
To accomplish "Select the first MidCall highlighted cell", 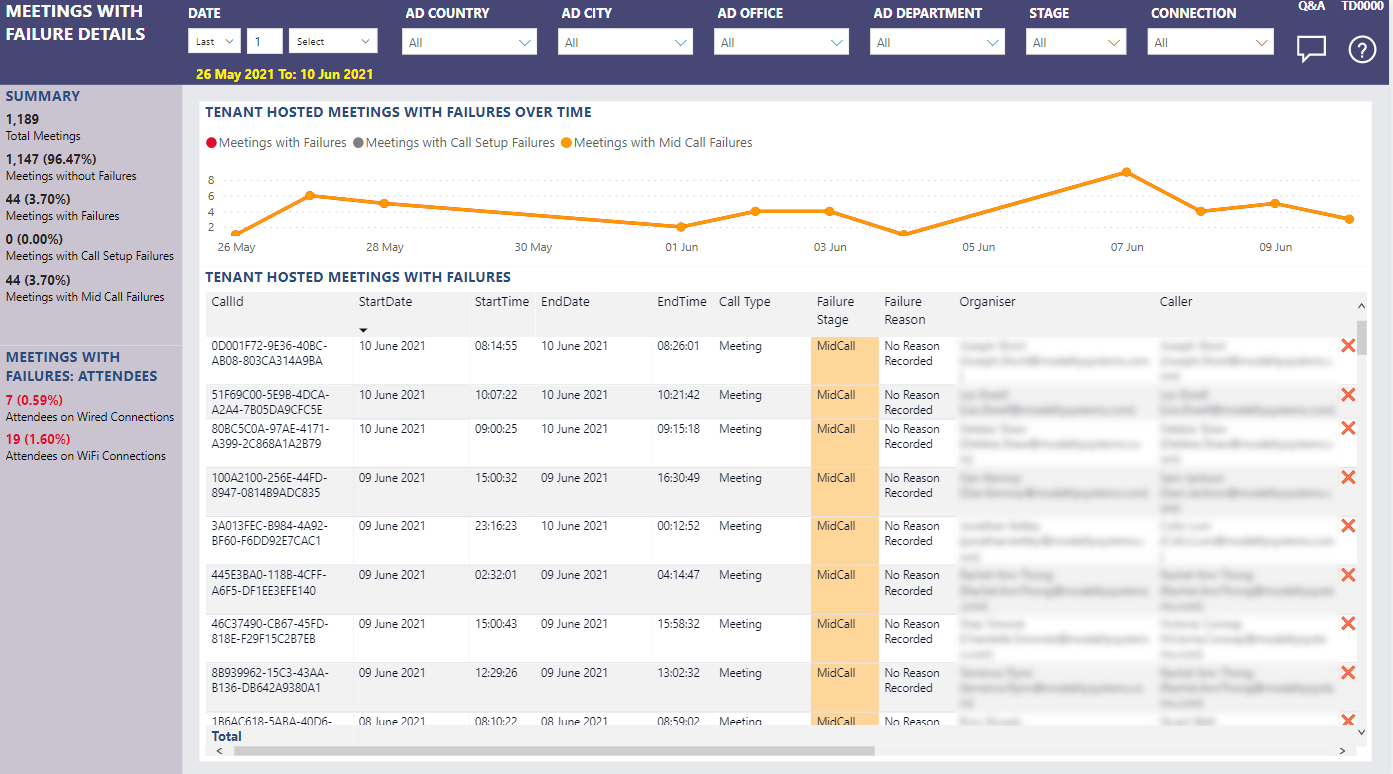I will 844,360.
